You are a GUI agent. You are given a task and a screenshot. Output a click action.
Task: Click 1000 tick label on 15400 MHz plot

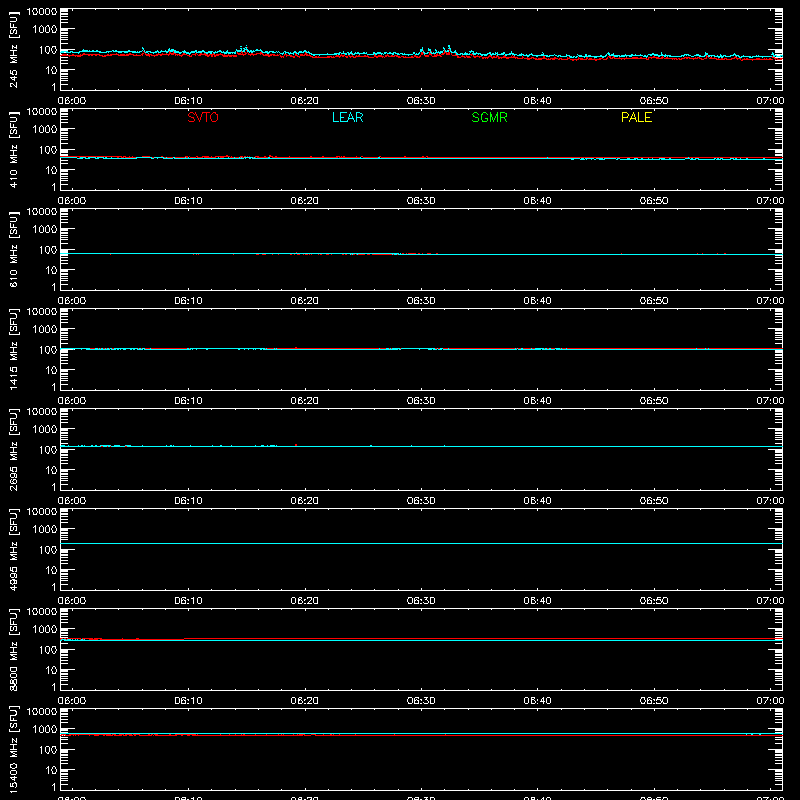click(x=45, y=730)
